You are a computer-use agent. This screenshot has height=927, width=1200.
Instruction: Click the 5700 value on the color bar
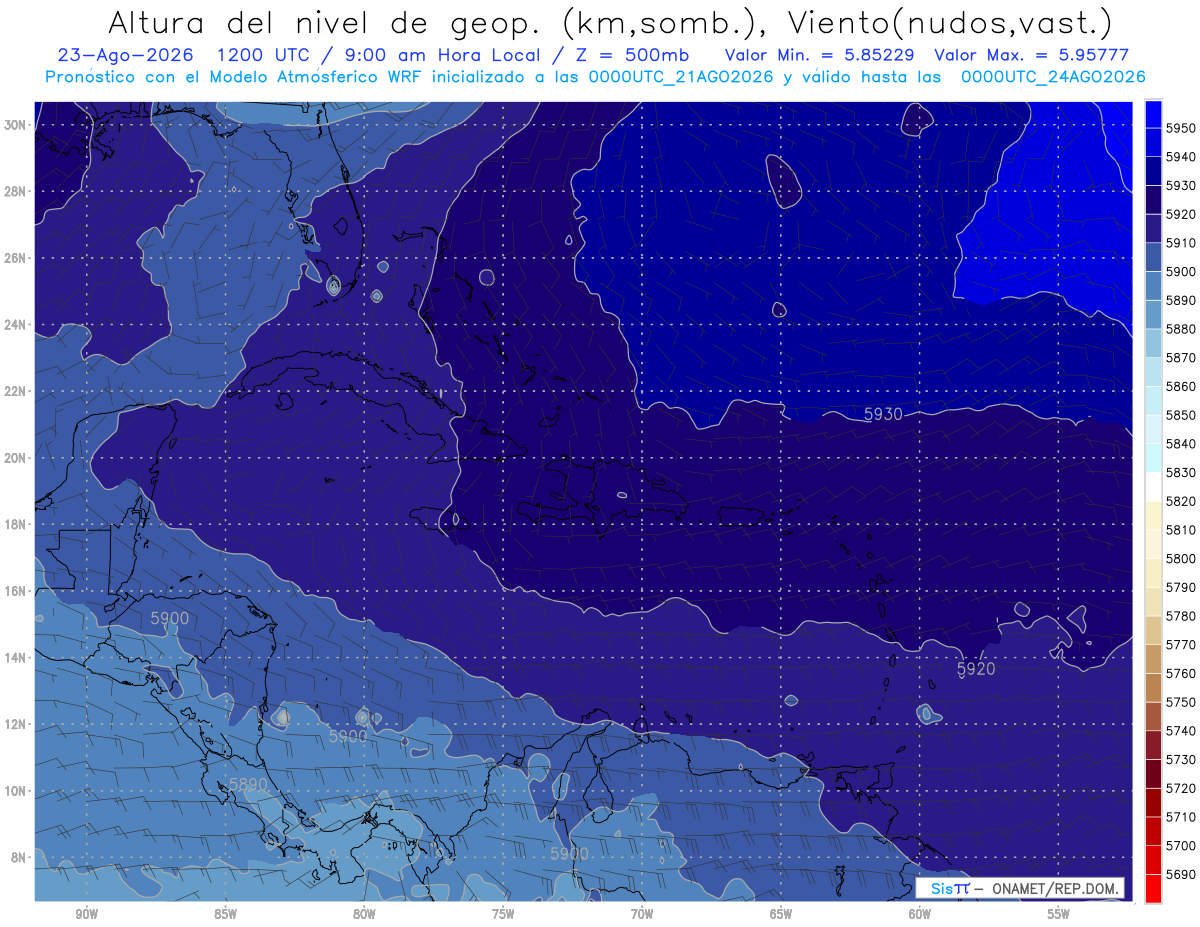(x=1181, y=845)
